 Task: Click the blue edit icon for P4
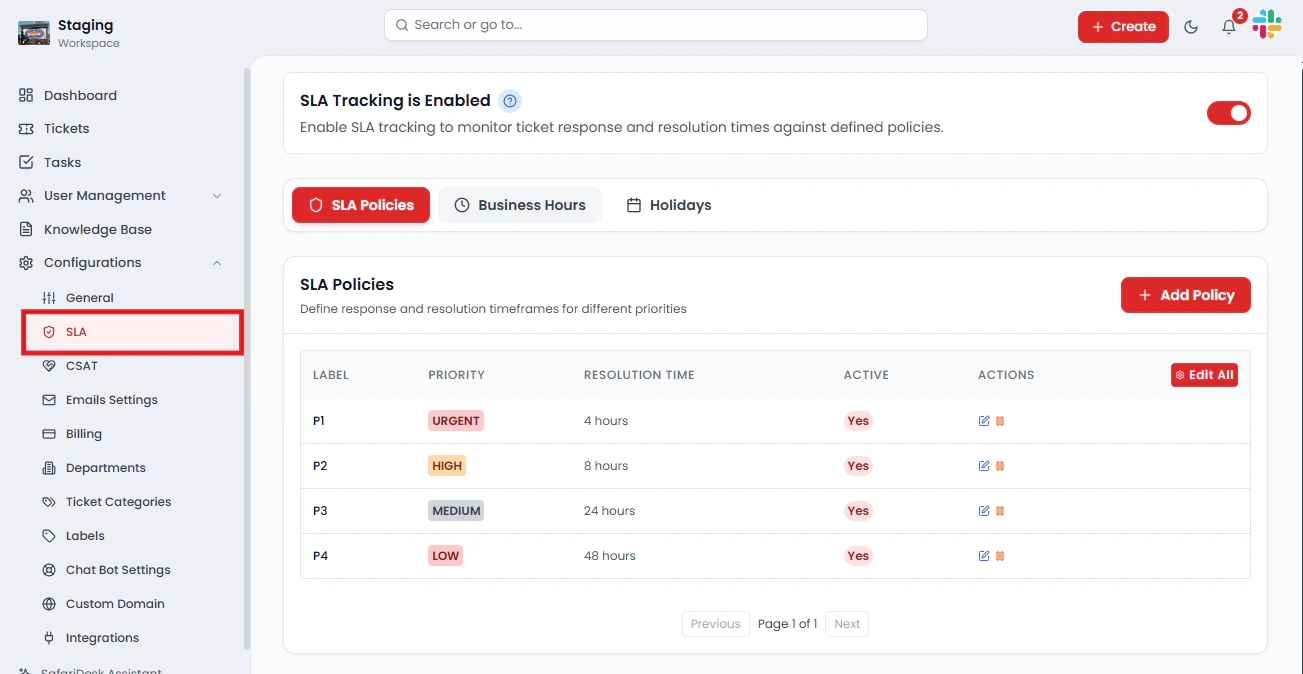(x=984, y=556)
